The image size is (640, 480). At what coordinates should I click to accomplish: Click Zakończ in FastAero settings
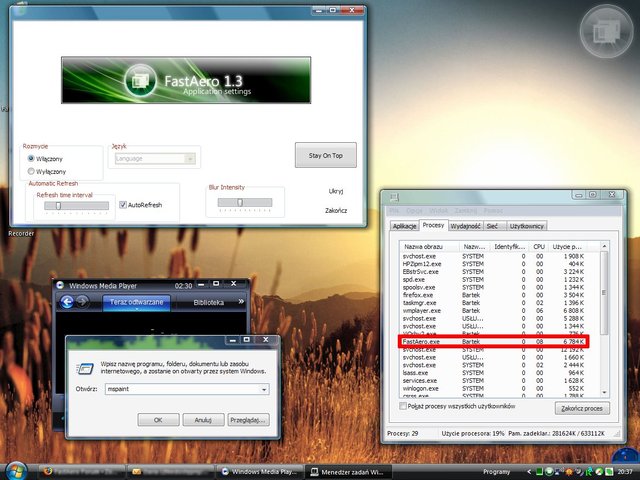[336, 211]
